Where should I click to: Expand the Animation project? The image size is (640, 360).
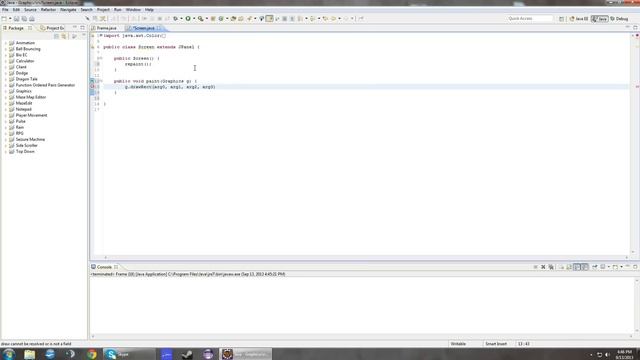coord(6,43)
